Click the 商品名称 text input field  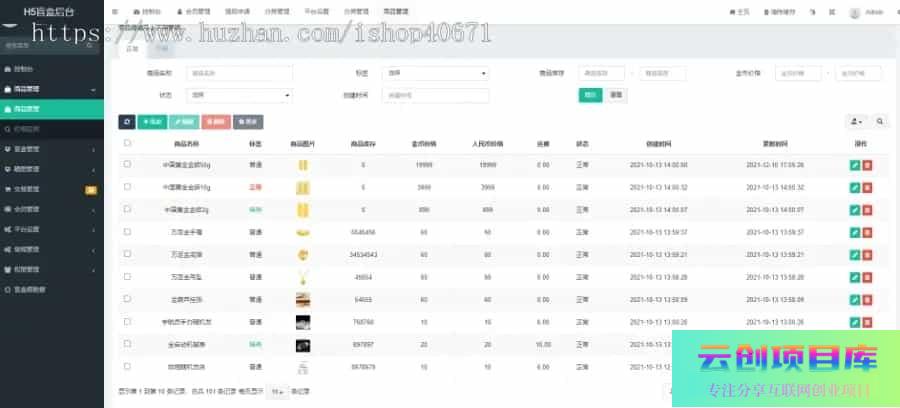coord(240,73)
